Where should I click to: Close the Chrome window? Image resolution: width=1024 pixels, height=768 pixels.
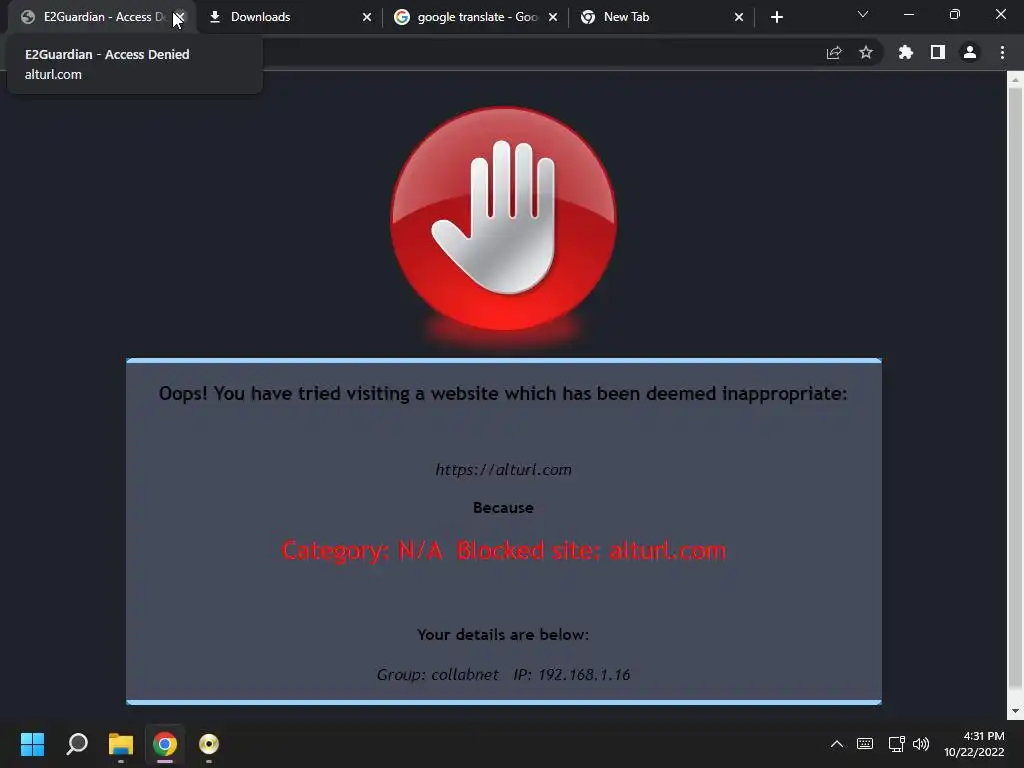1000,14
